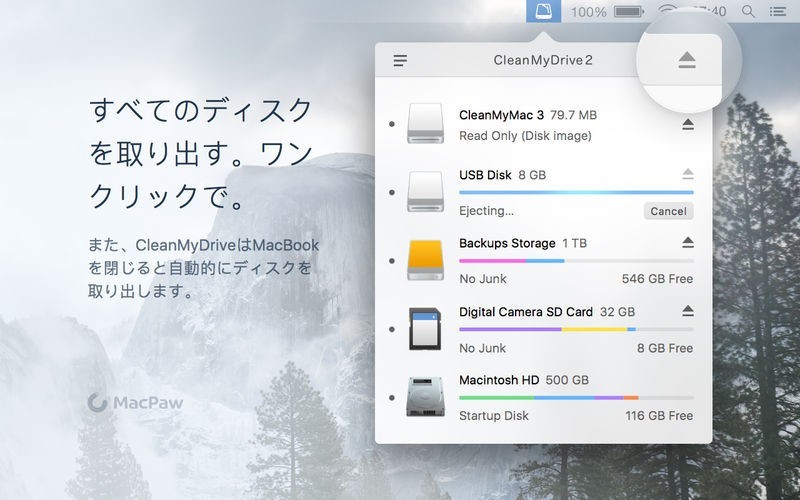Eject the Backups Storage drive
This screenshot has height=500, width=800.
687,243
